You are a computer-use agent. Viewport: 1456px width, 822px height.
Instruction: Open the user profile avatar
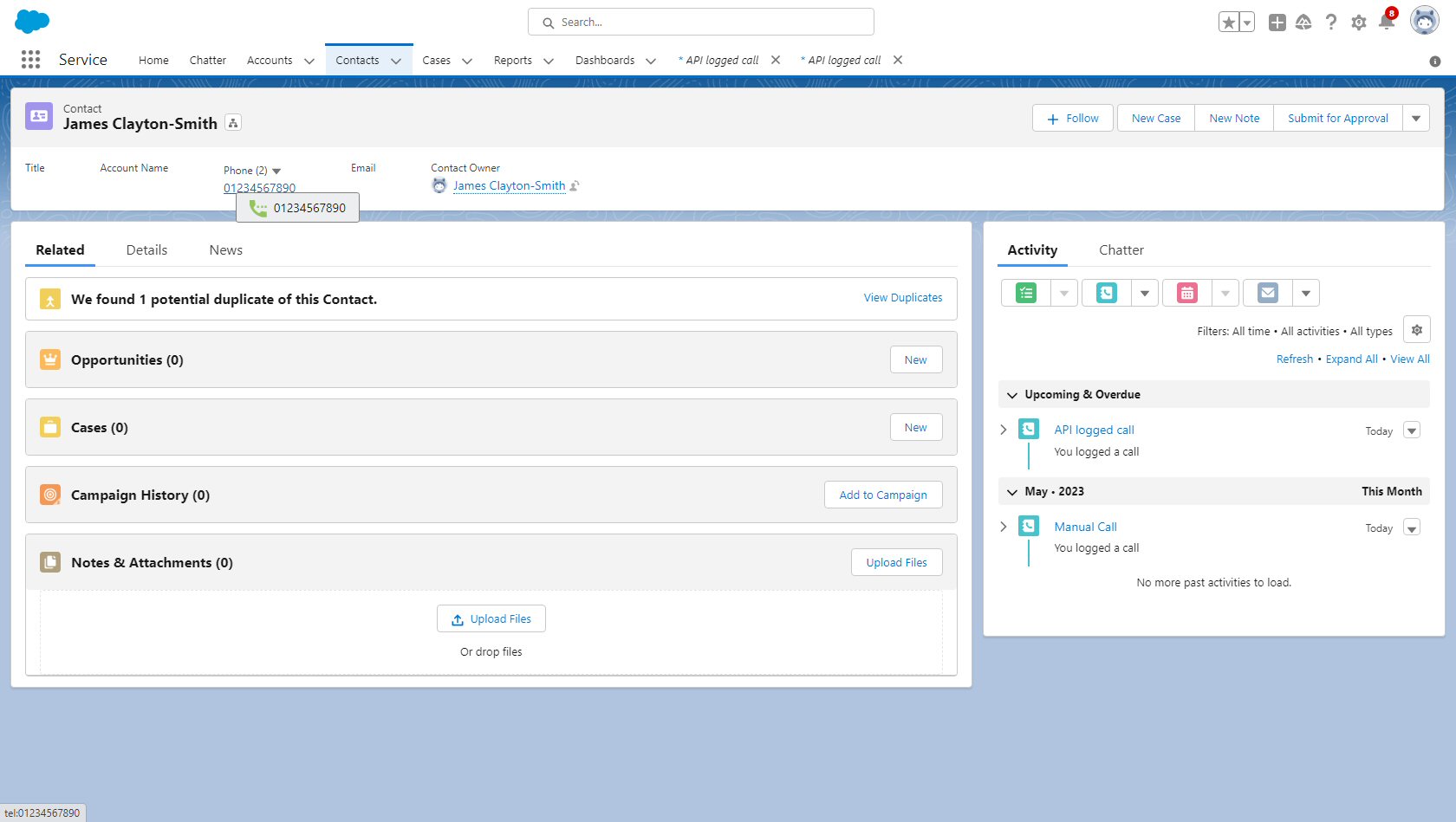1425,21
